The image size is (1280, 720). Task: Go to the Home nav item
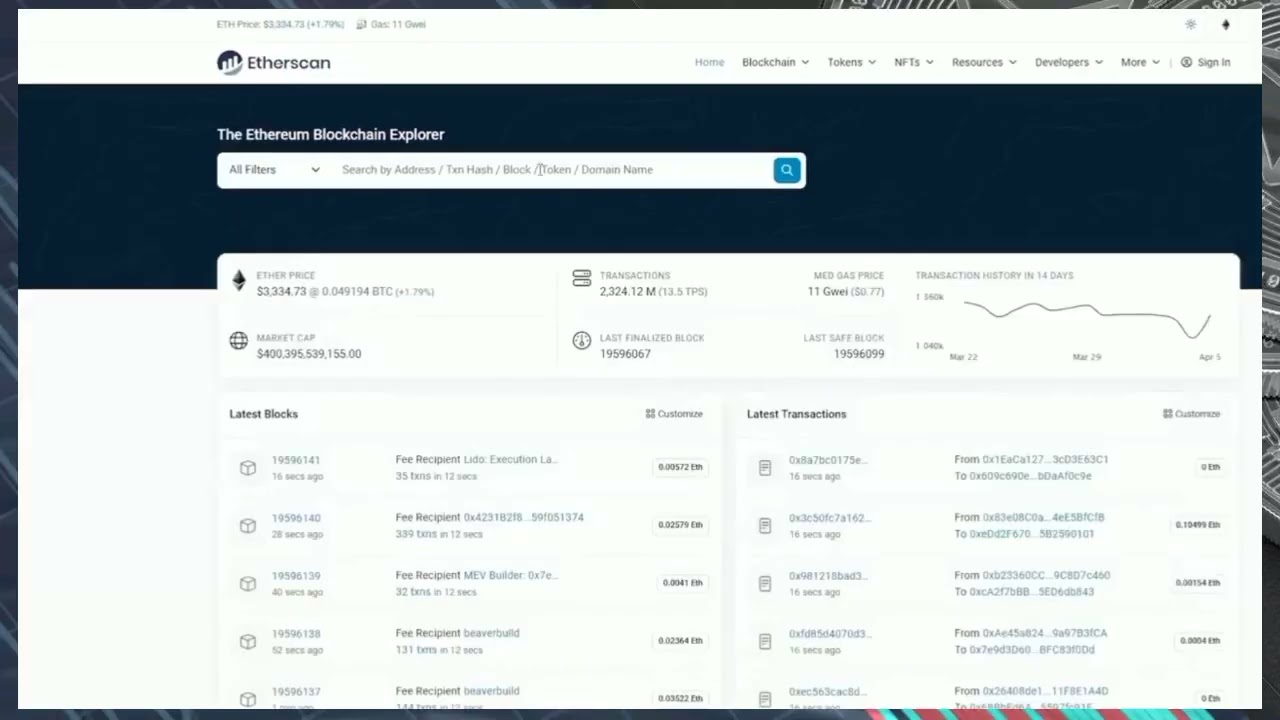(709, 62)
